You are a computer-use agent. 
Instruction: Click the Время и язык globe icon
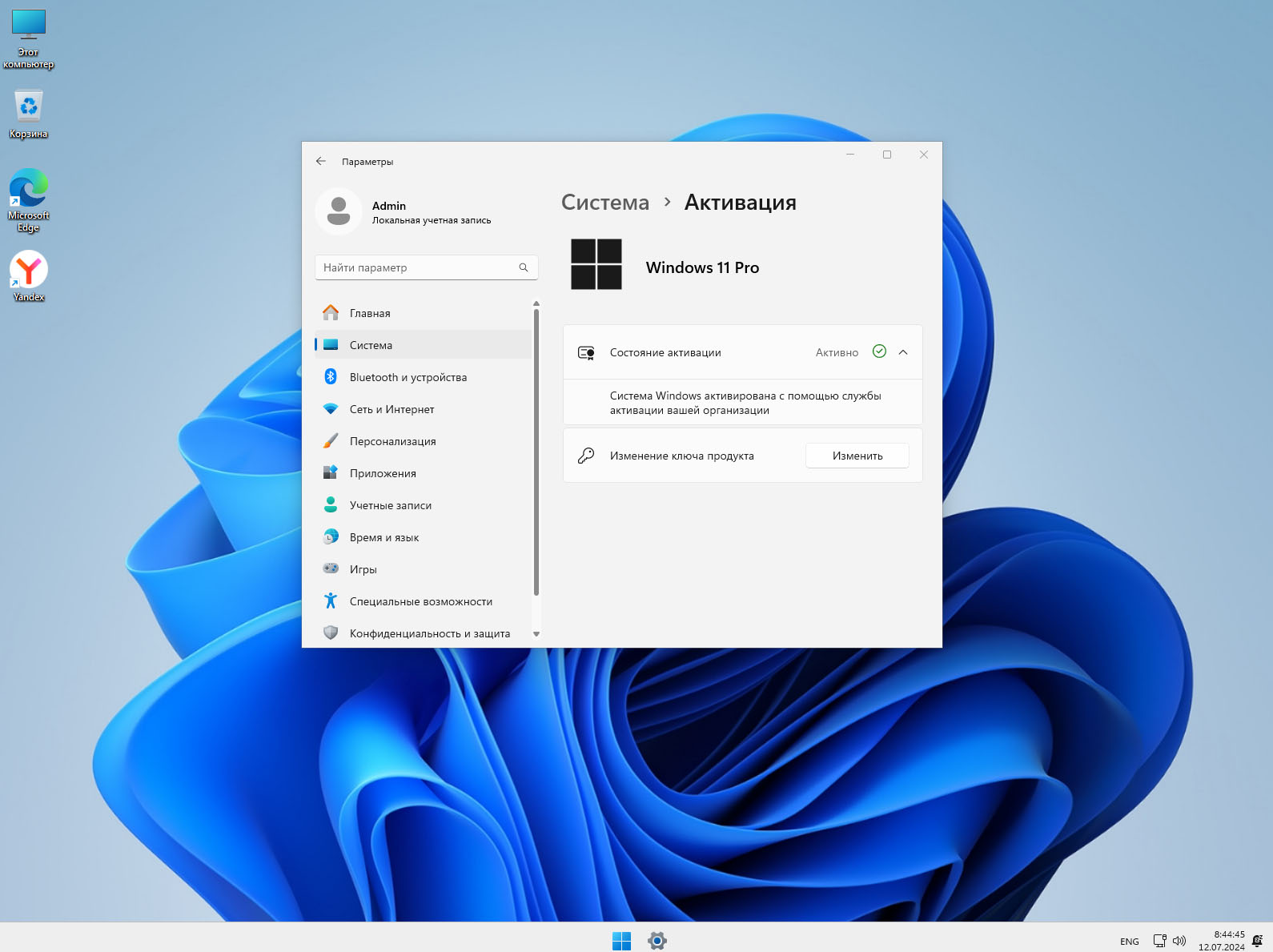click(x=331, y=536)
